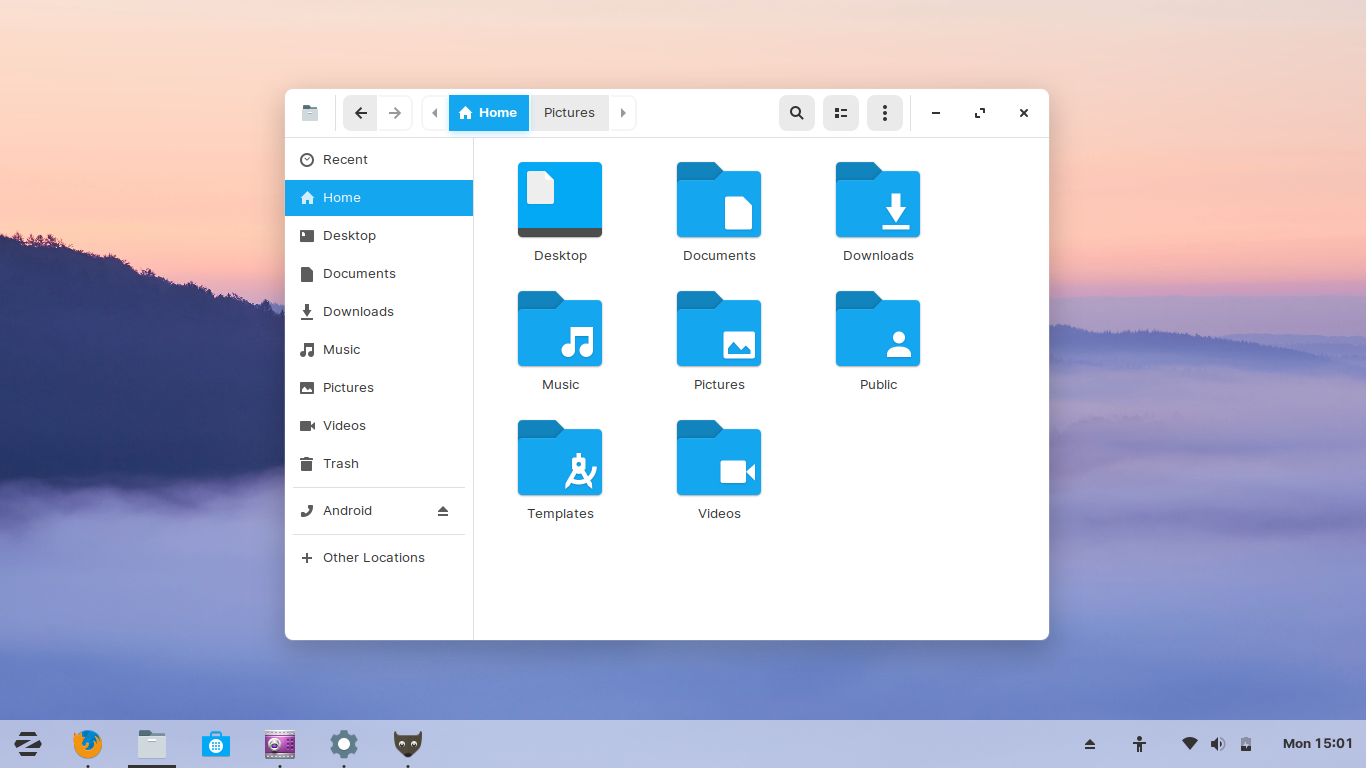Maximize the Files window

coord(980,113)
